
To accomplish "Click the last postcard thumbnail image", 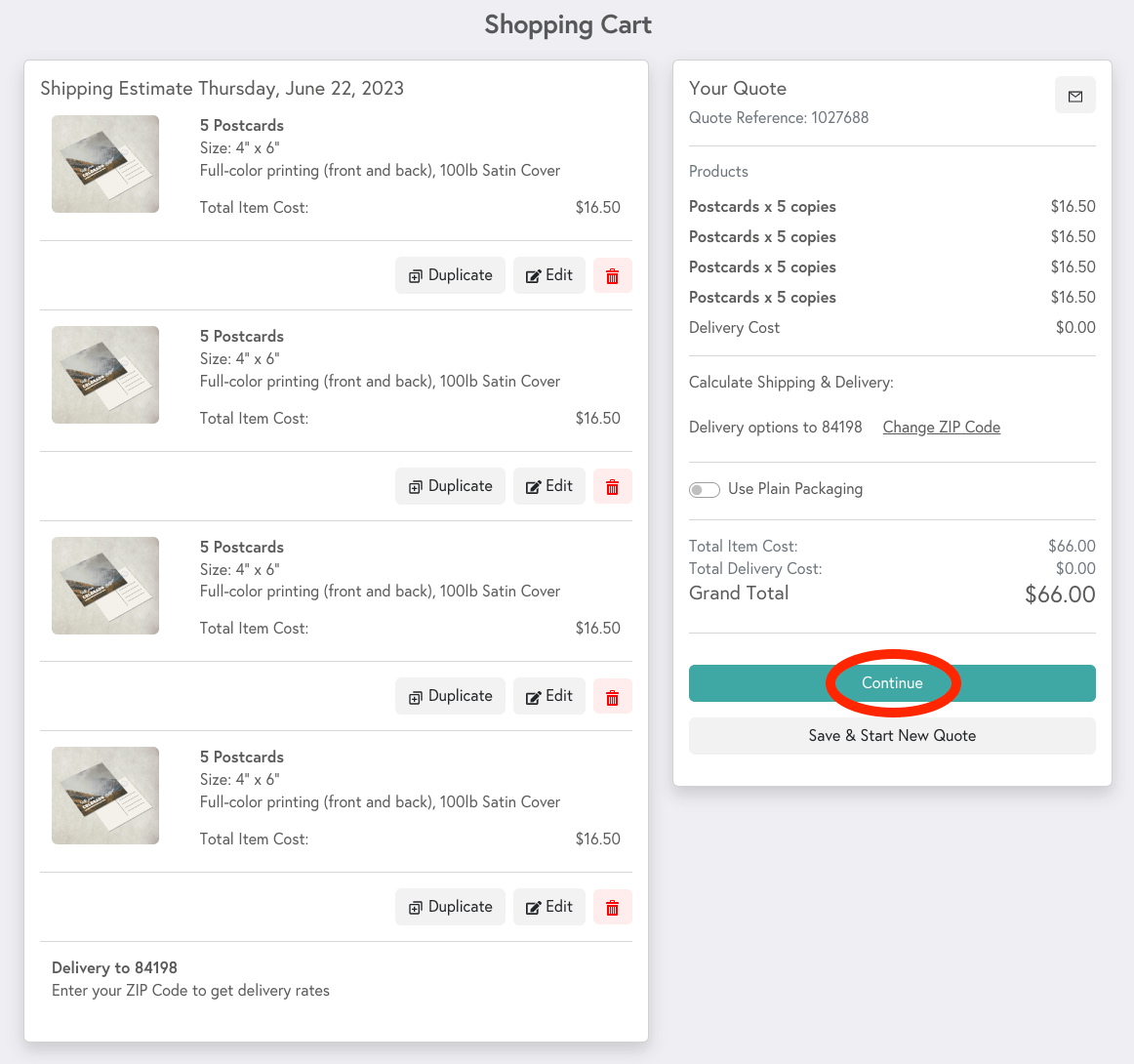I will point(104,795).
